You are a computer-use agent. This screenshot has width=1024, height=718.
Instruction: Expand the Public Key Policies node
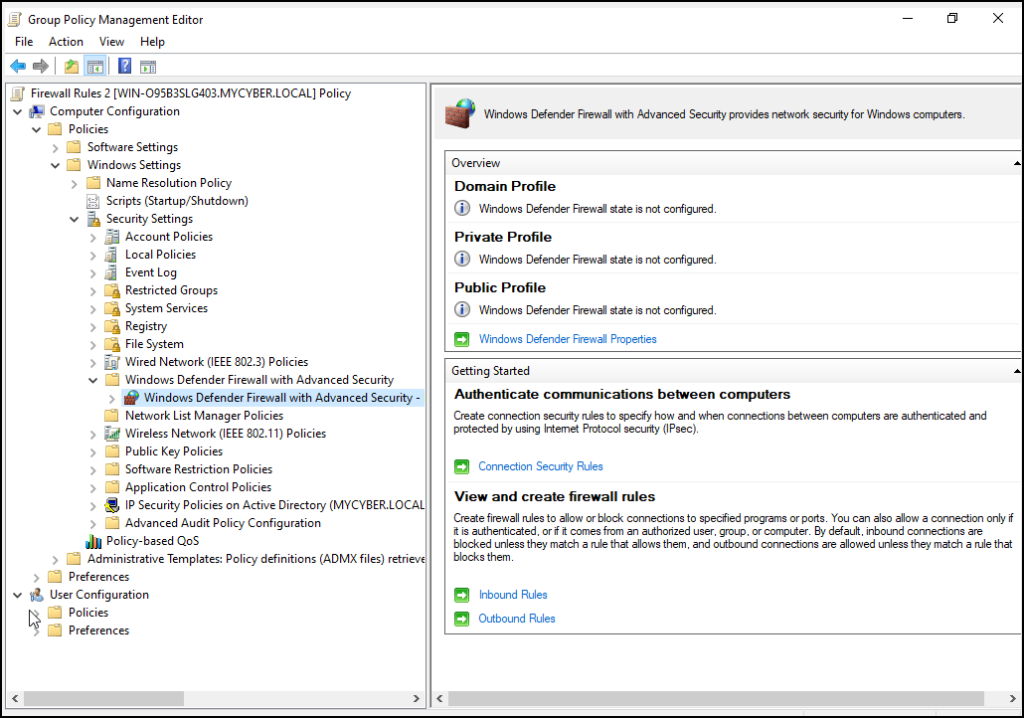point(93,452)
